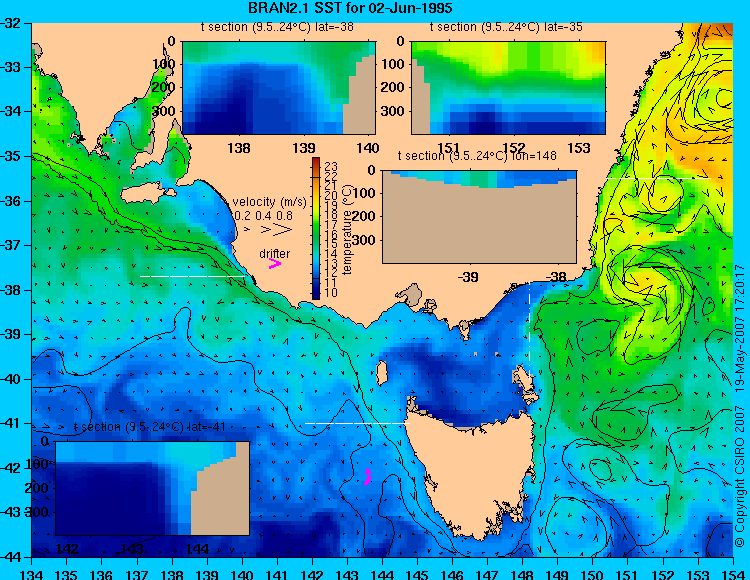The image size is (750, 580).
Task: Click the 19-May-2007 17:20:17 timestamp
Action: click(740, 328)
